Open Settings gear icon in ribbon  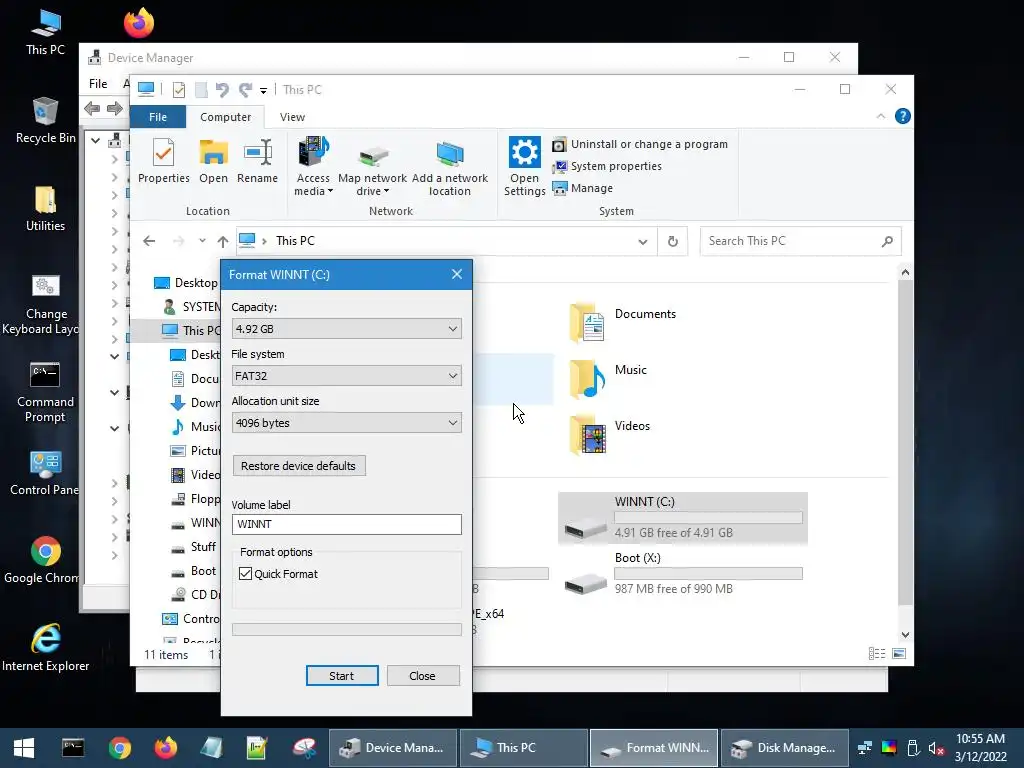click(x=524, y=167)
